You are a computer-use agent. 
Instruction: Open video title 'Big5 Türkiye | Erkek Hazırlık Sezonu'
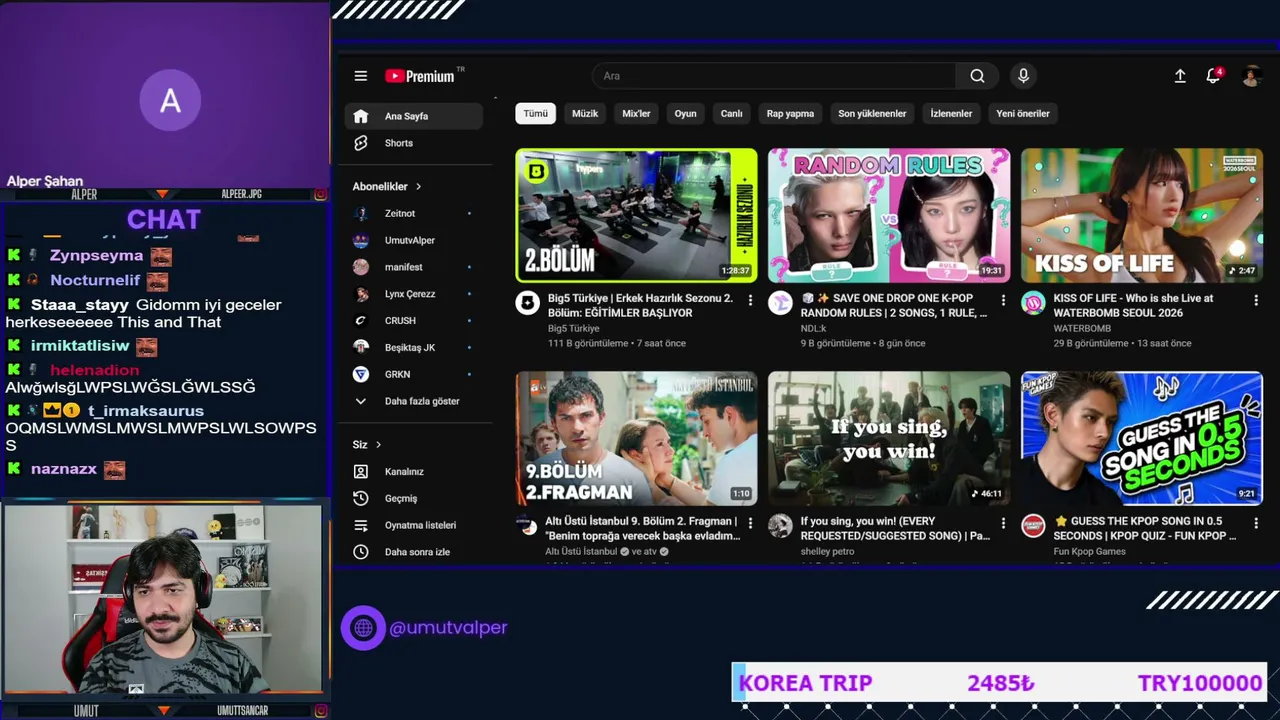pyautogui.click(x=640, y=305)
